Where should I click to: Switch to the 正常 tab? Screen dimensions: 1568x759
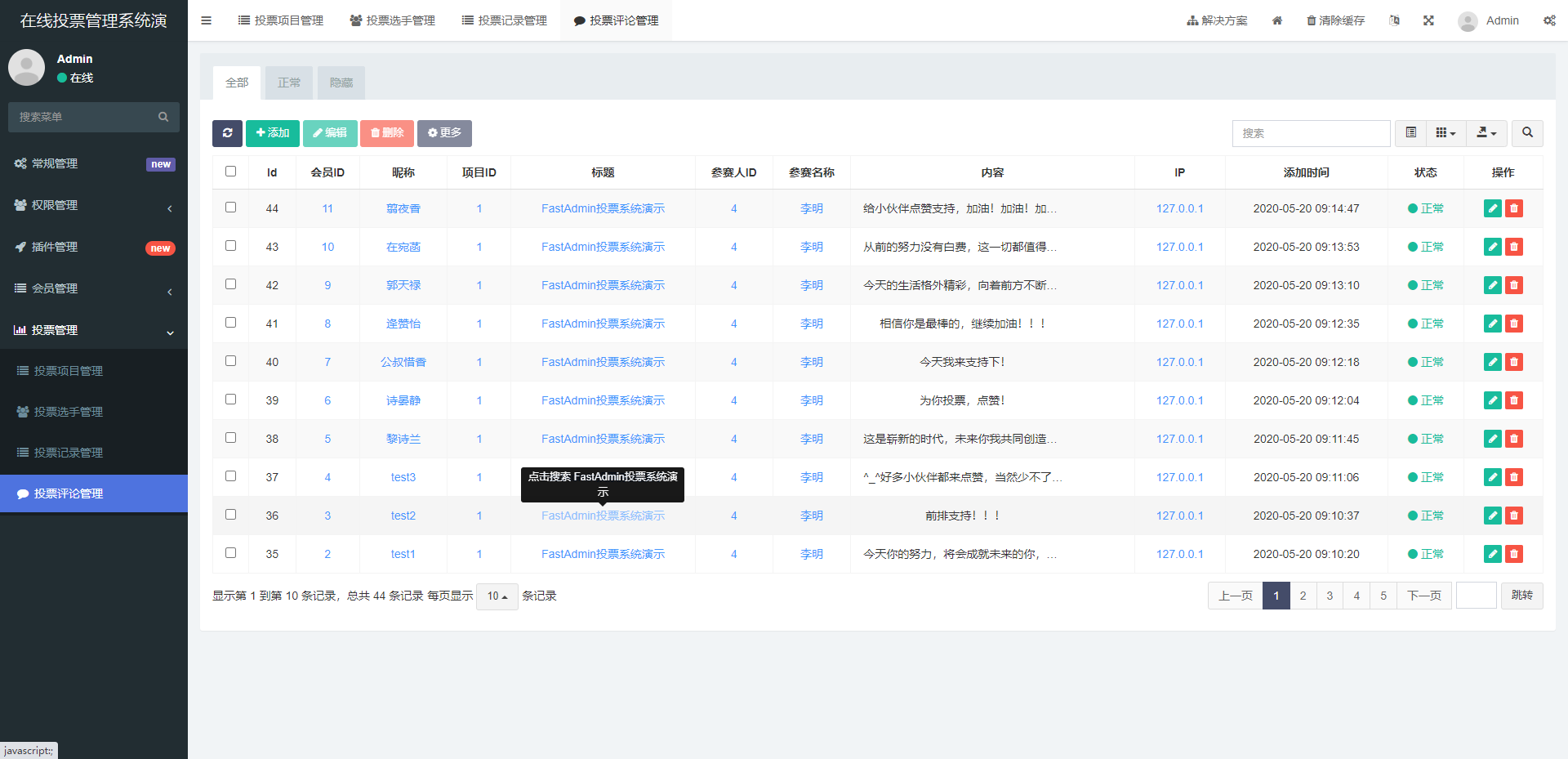click(288, 83)
